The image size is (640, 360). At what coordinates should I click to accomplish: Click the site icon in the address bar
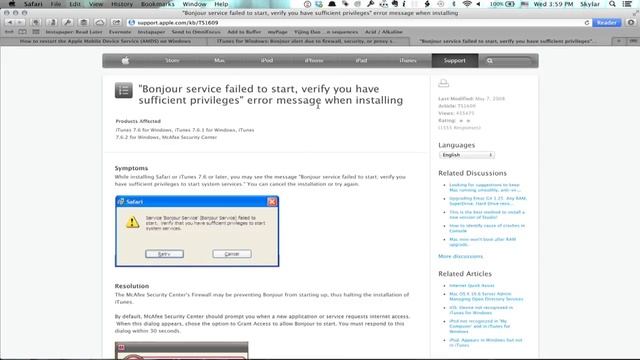click(131, 23)
